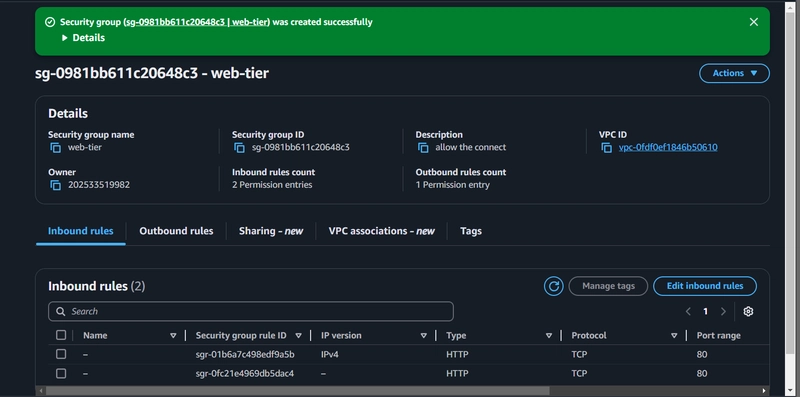This screenshot has width=800, height=397.
Task: Copy the security group ID value
Action: tap(239, 147)
